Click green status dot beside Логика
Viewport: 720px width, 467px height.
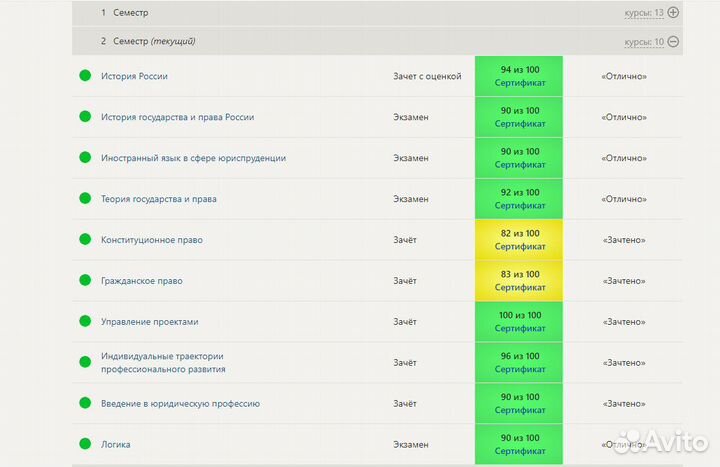pos(85,444)
